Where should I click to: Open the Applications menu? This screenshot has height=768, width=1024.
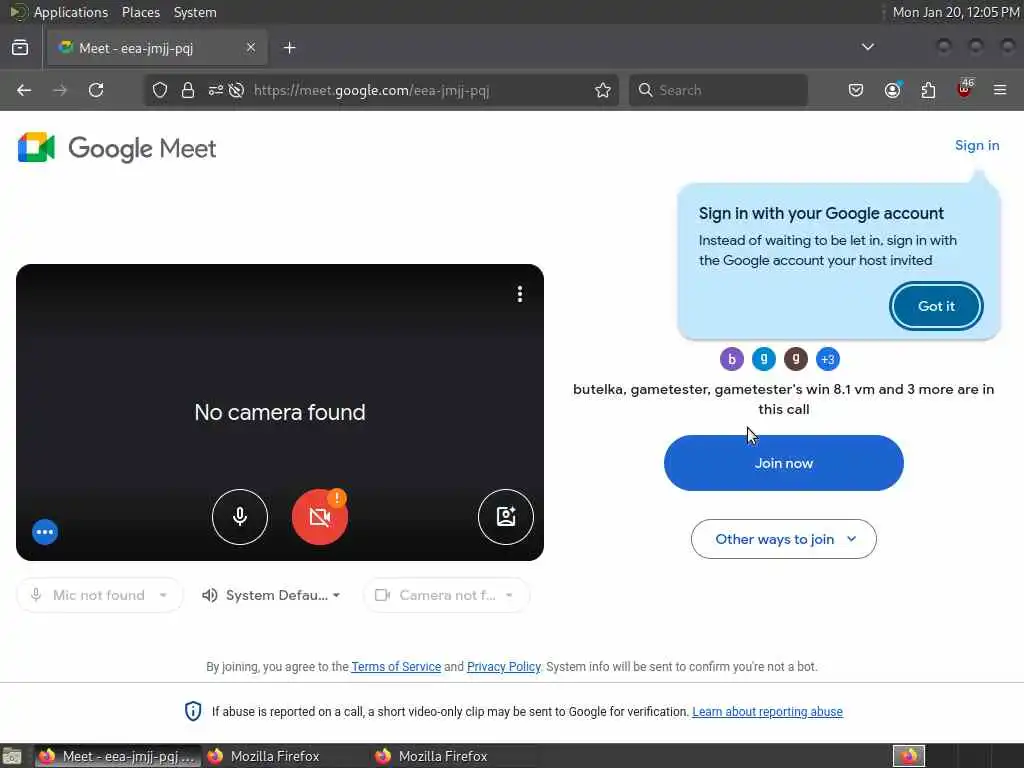pyautogui.click(x=71, y=12)
